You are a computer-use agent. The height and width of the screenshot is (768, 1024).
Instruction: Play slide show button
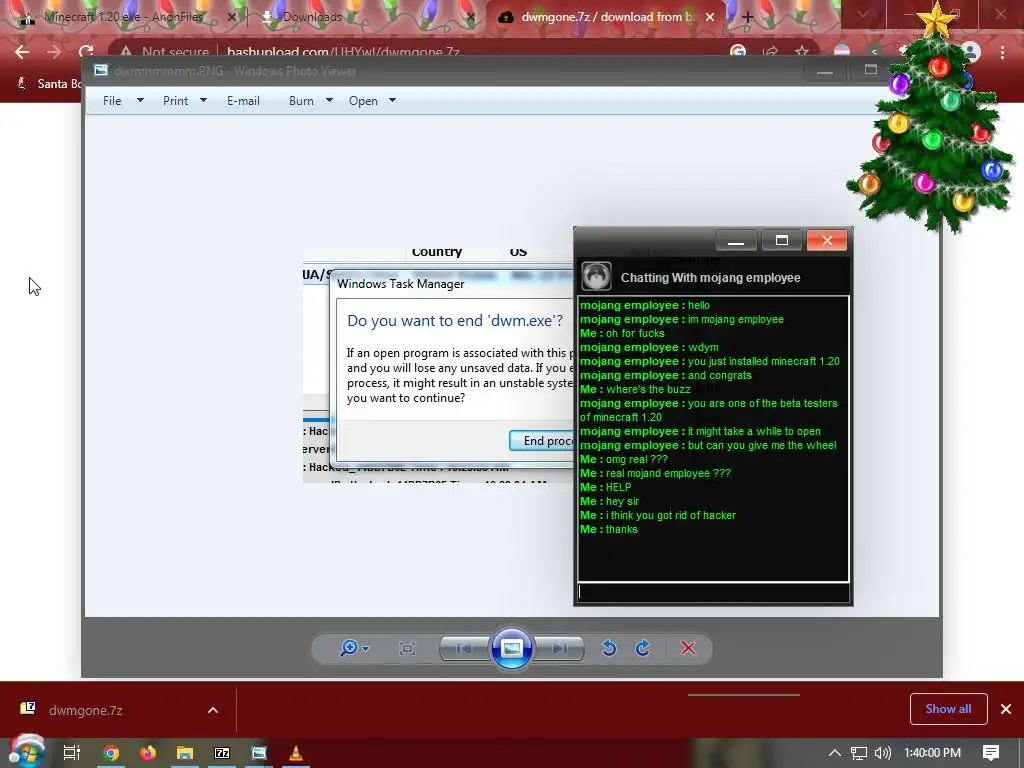(x=511, y=648)
